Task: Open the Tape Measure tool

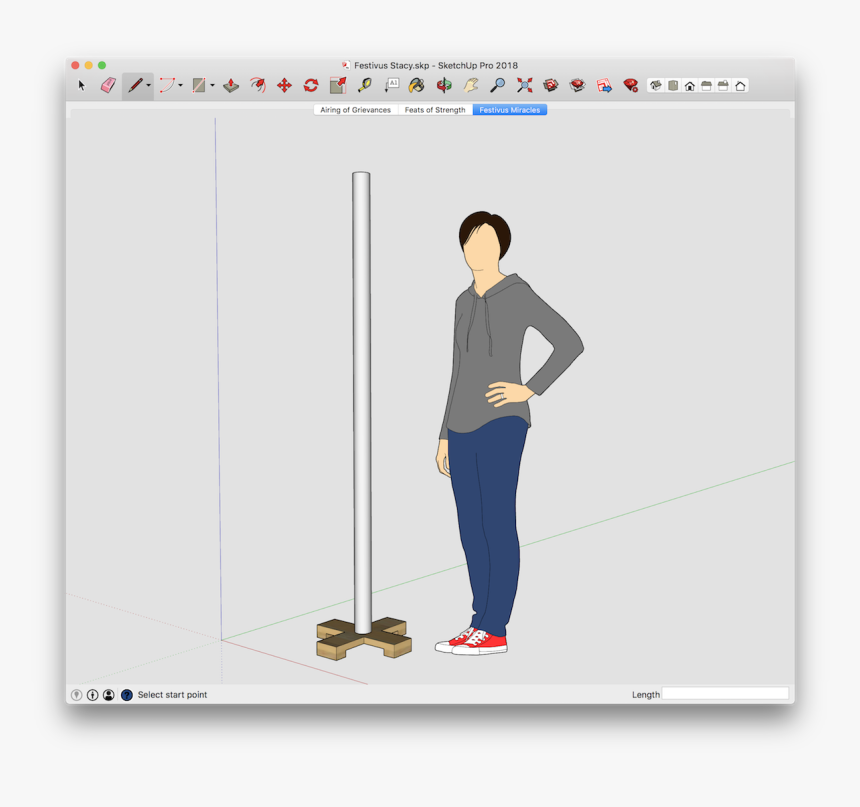Action: [366, 86]
